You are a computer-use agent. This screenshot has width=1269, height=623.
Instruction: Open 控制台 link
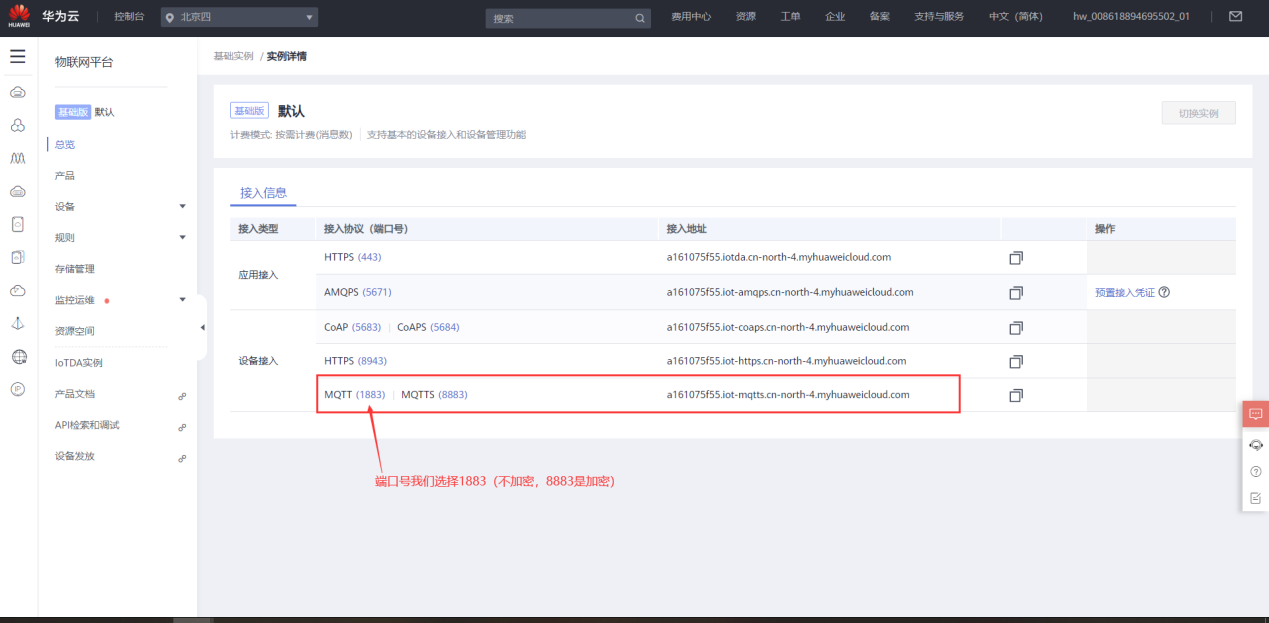coord(129,17)
